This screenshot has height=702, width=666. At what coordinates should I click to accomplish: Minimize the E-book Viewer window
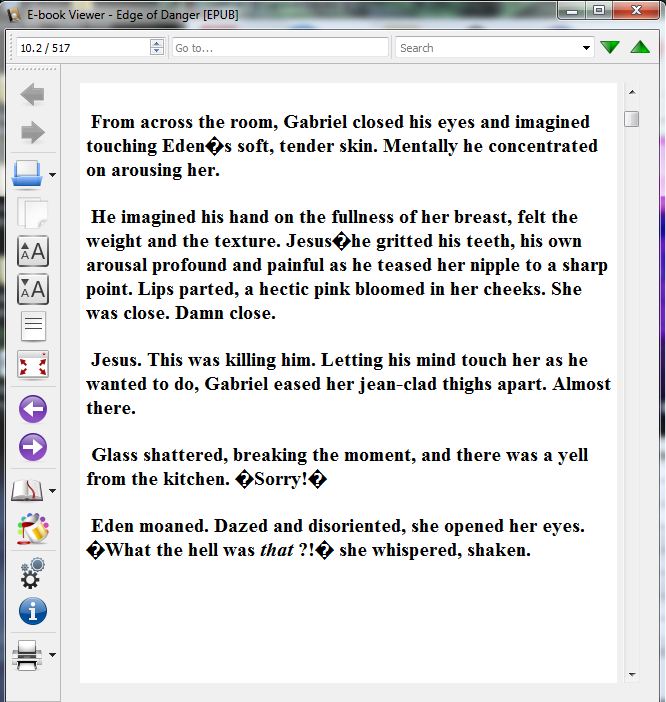(572, 11)
